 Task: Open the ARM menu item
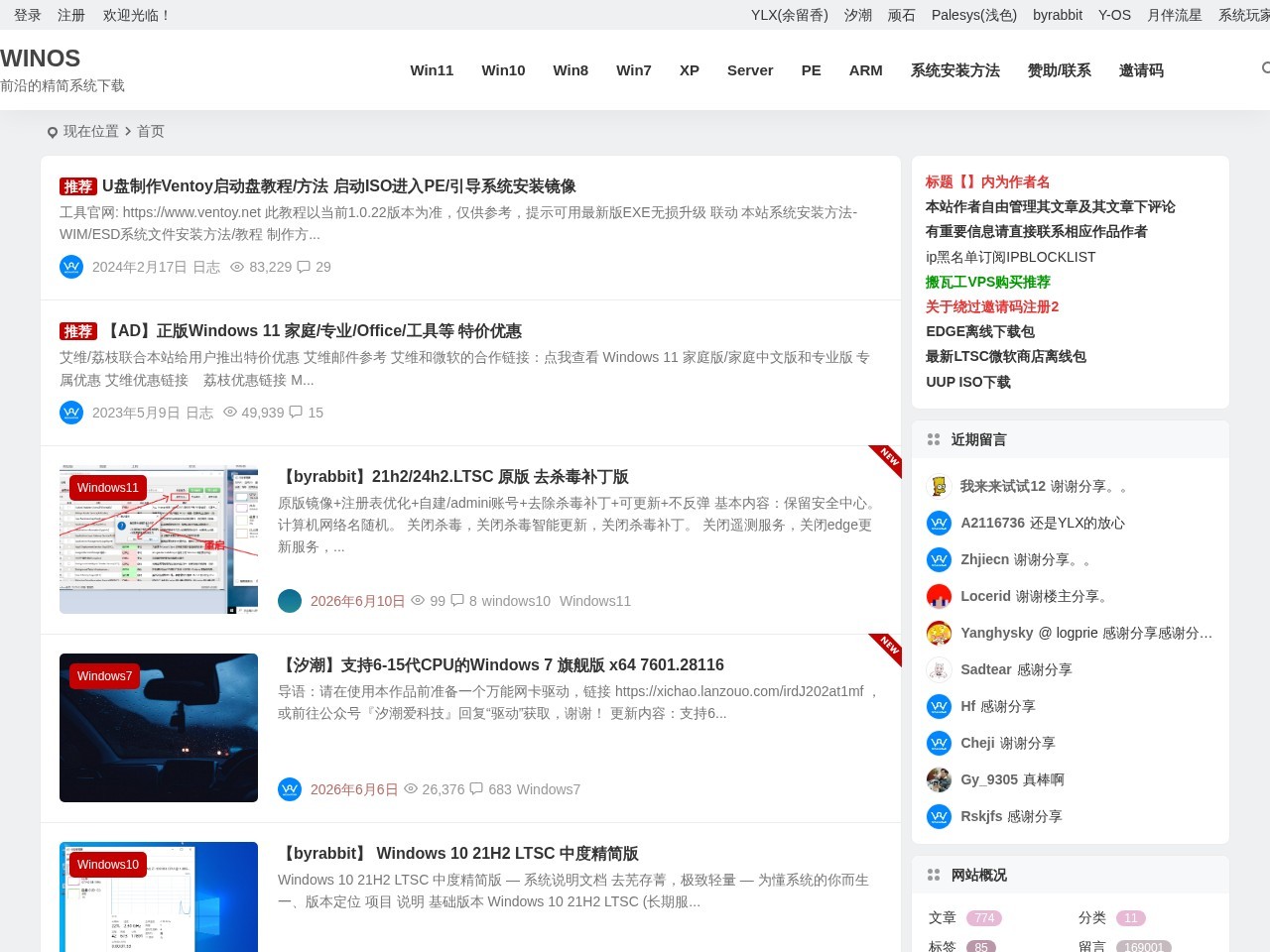pos(866,70)
